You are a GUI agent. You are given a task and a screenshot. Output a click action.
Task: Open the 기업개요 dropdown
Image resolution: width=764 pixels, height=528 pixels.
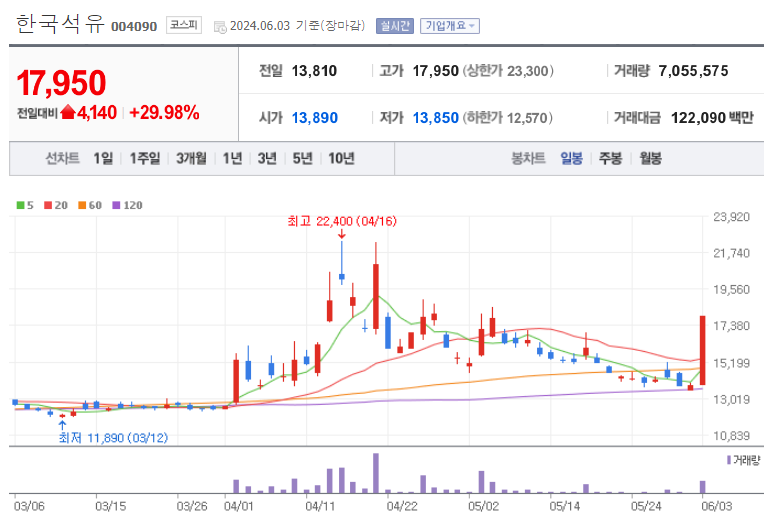[450, 26]
